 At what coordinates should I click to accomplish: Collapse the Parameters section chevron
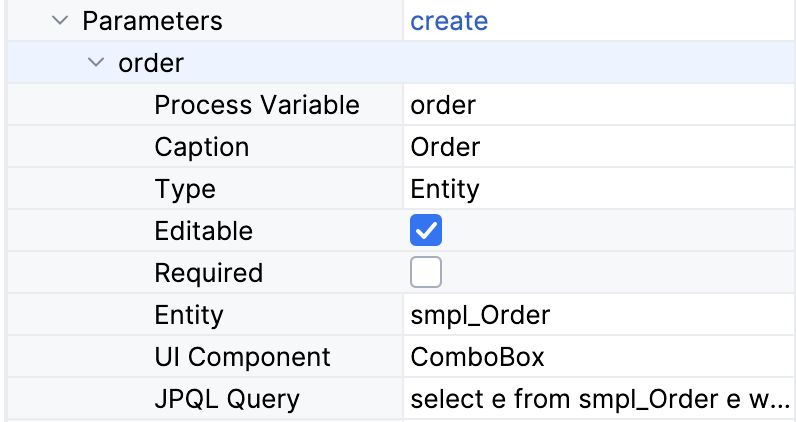click(60, 21)
